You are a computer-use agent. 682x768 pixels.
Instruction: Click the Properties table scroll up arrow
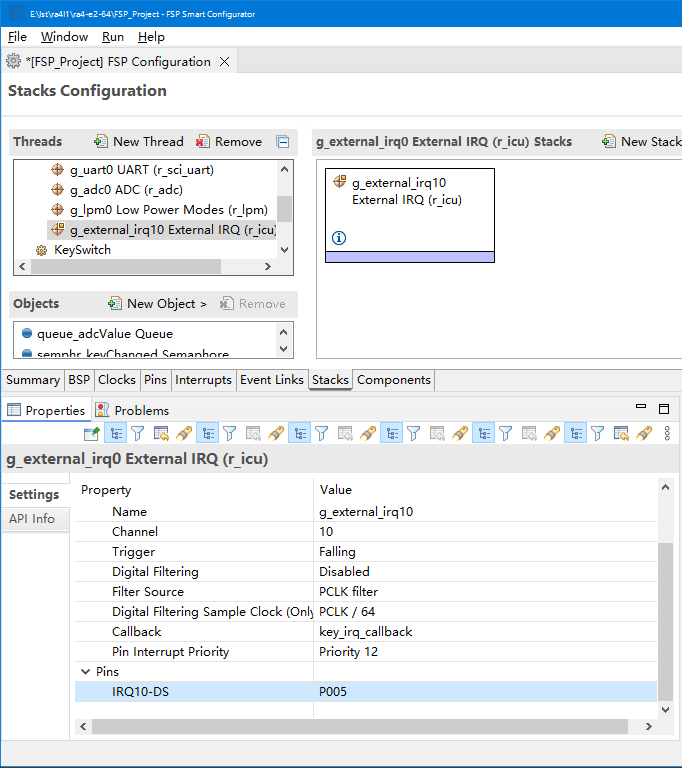(665, 487)
